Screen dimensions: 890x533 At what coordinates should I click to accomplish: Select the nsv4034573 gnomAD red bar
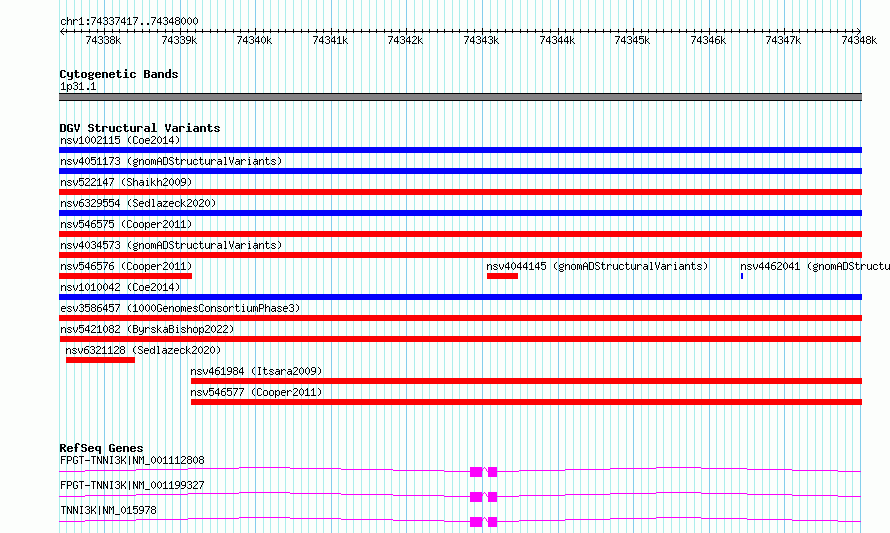click(x=460, y=255)
